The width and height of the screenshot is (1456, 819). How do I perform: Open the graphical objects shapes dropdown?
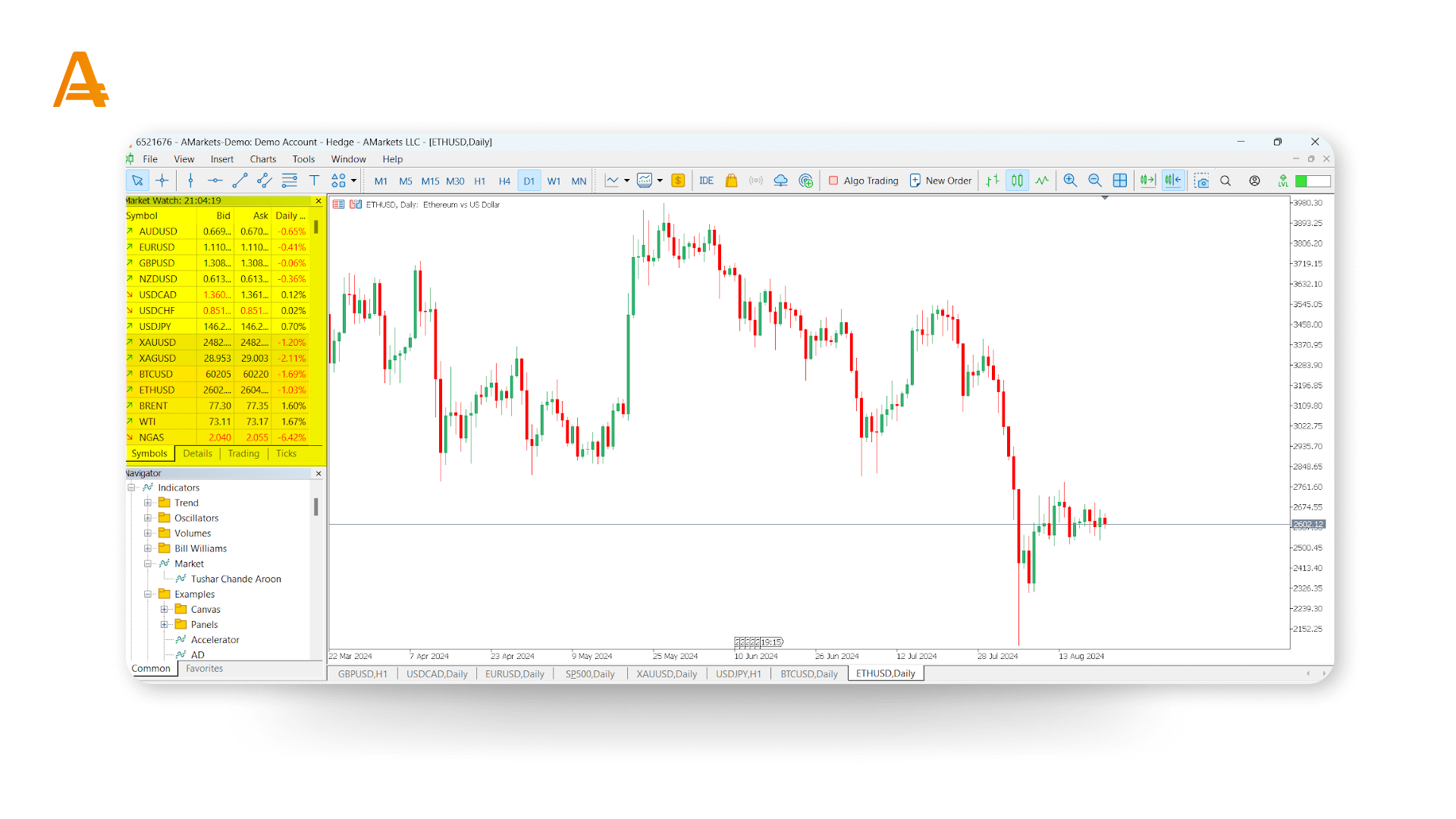coord(353,180)
